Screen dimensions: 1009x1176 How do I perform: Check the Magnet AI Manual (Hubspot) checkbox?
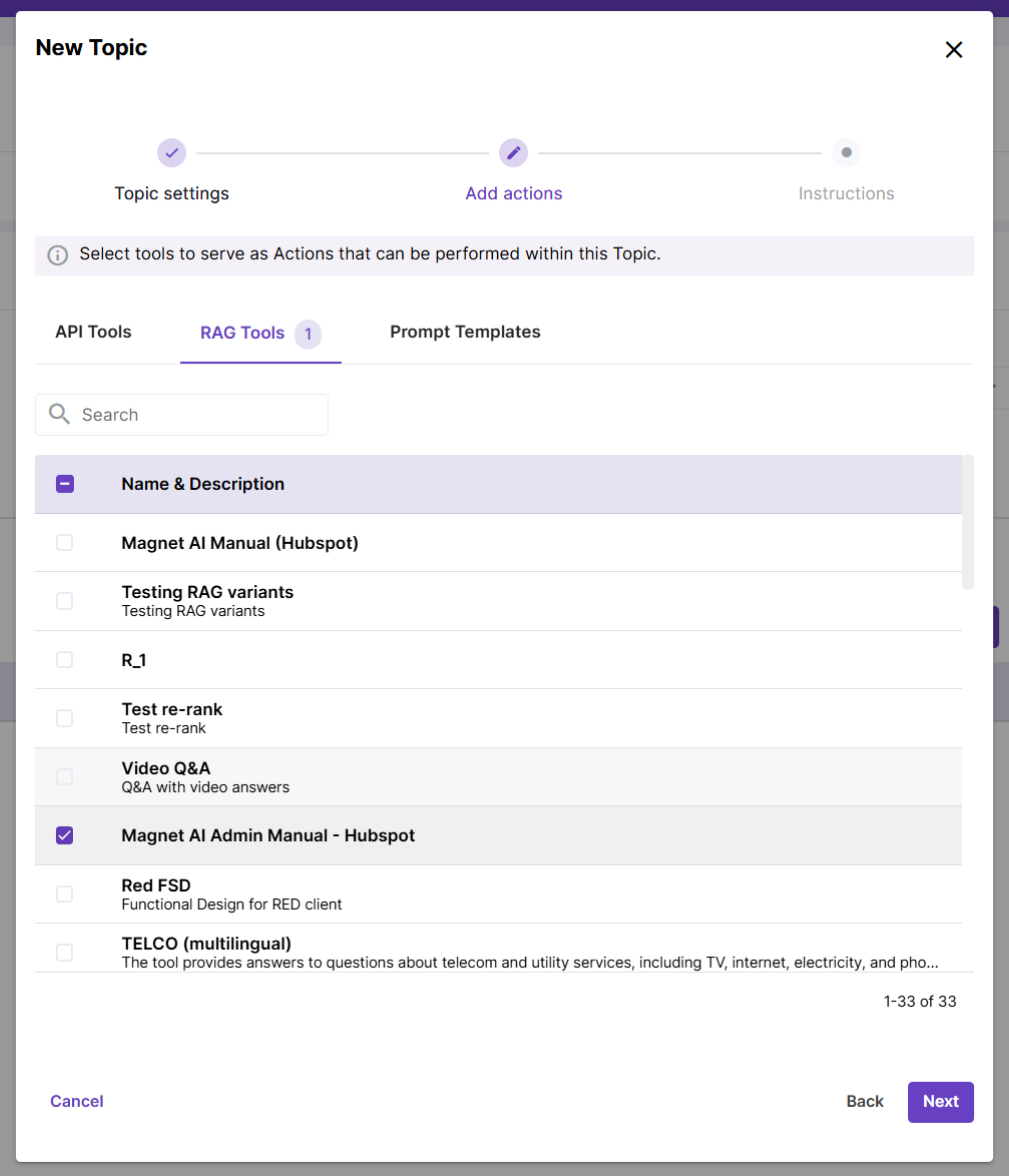click(x=65, y=543)
